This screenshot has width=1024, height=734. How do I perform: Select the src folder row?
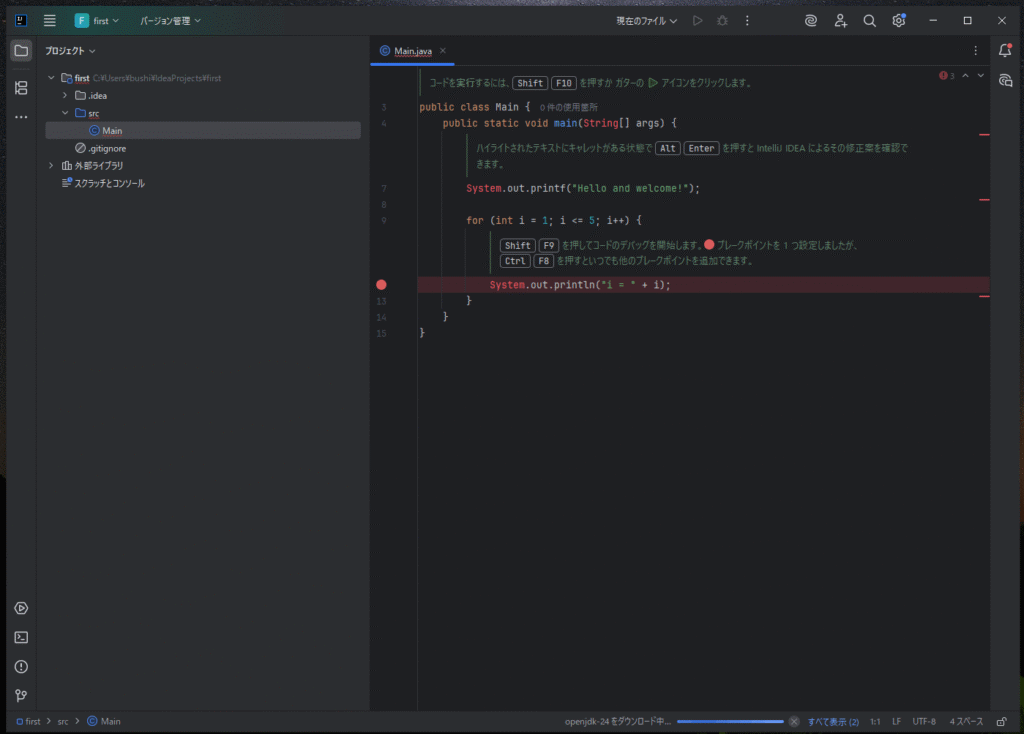tap(203, 113)
